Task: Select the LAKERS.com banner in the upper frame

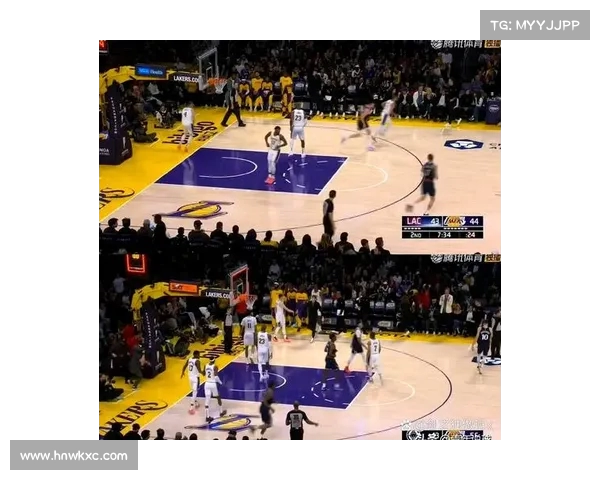Action: point(183,77)
